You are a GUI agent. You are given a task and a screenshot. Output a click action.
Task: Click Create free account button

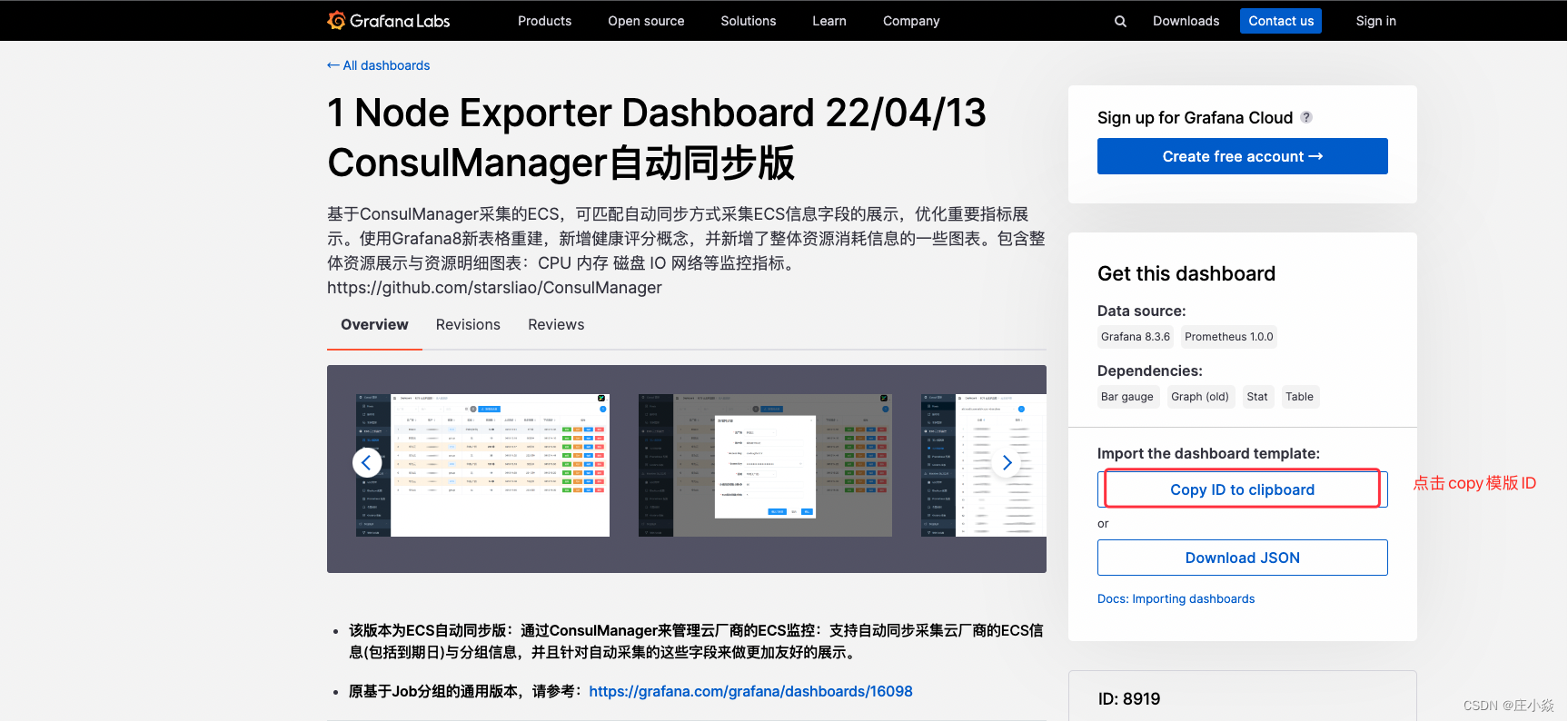point(1242,156)
